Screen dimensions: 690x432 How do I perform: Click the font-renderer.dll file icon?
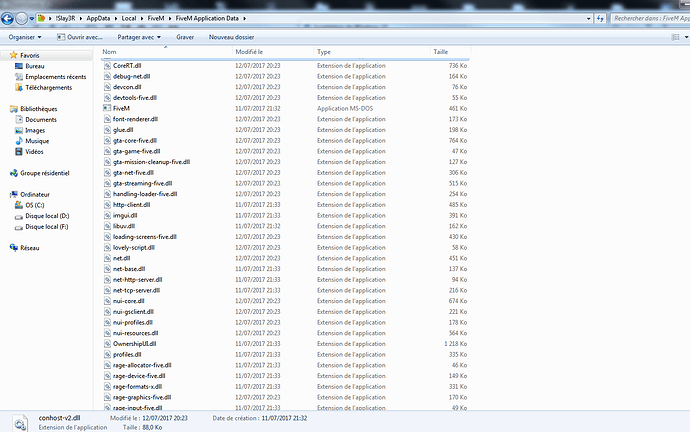click(x=107, y=119)
